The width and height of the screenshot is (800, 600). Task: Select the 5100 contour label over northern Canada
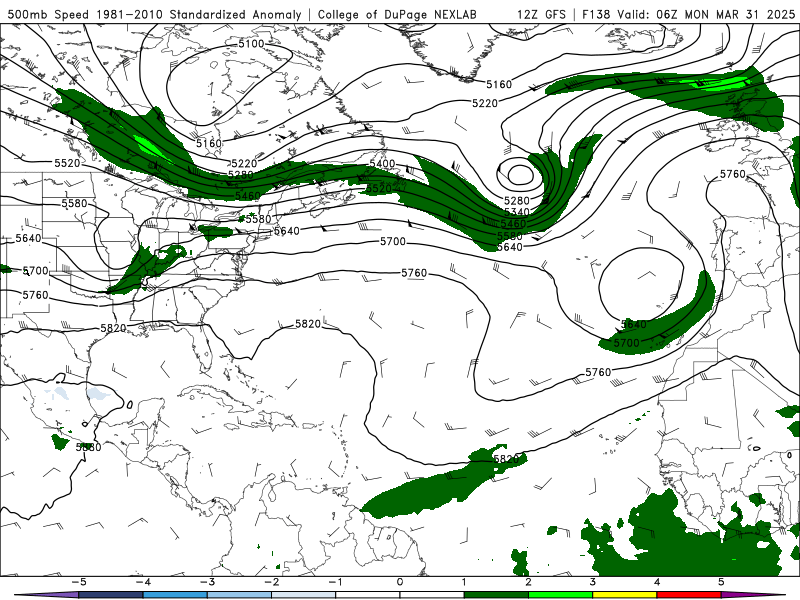[x=252, y=44]
